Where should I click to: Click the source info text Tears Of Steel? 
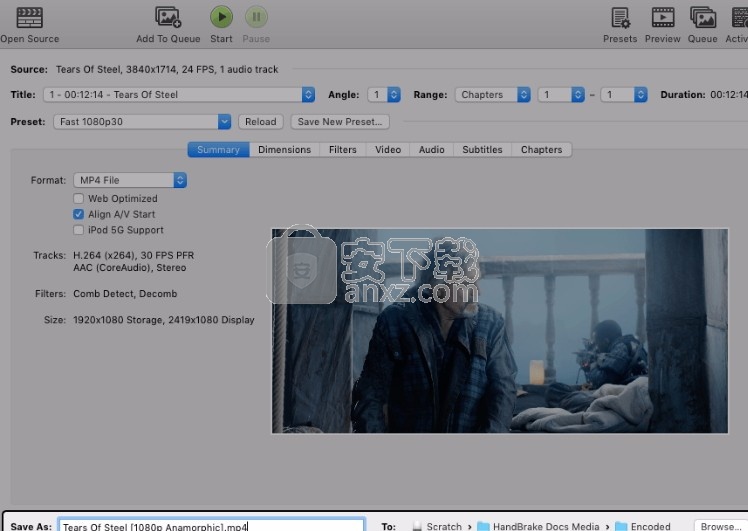(x=167, y=70)
